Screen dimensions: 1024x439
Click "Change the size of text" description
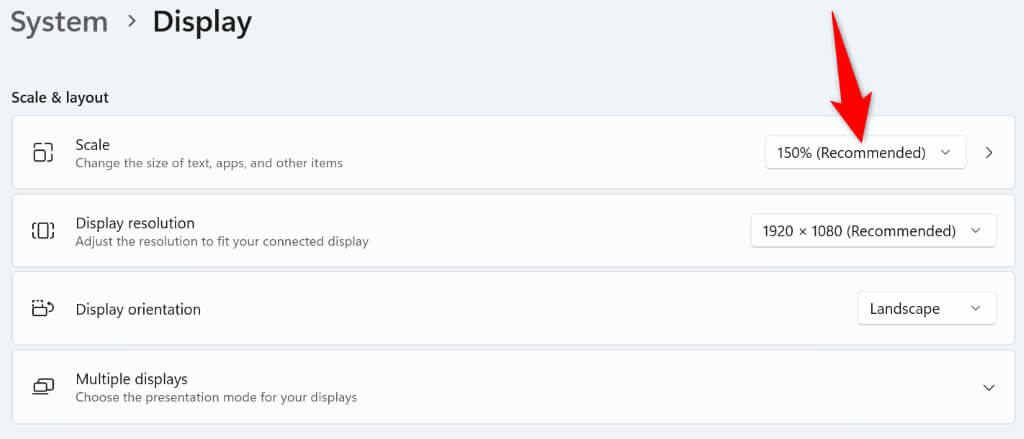pos(209,163)
